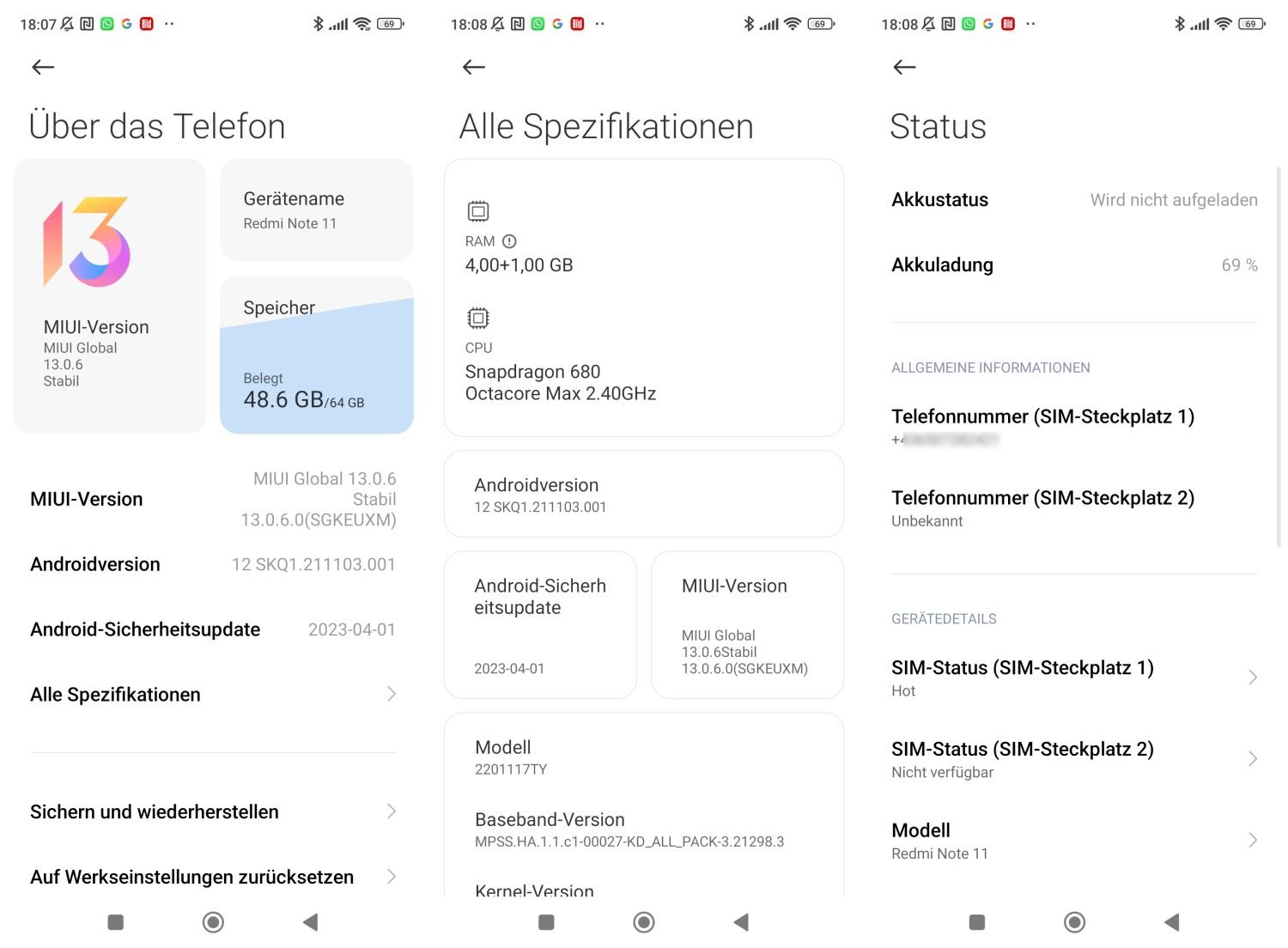Tap the Androidversion card in specifications
The height and width of the screenshot is (948, 1288).
(x=643, y=495)
